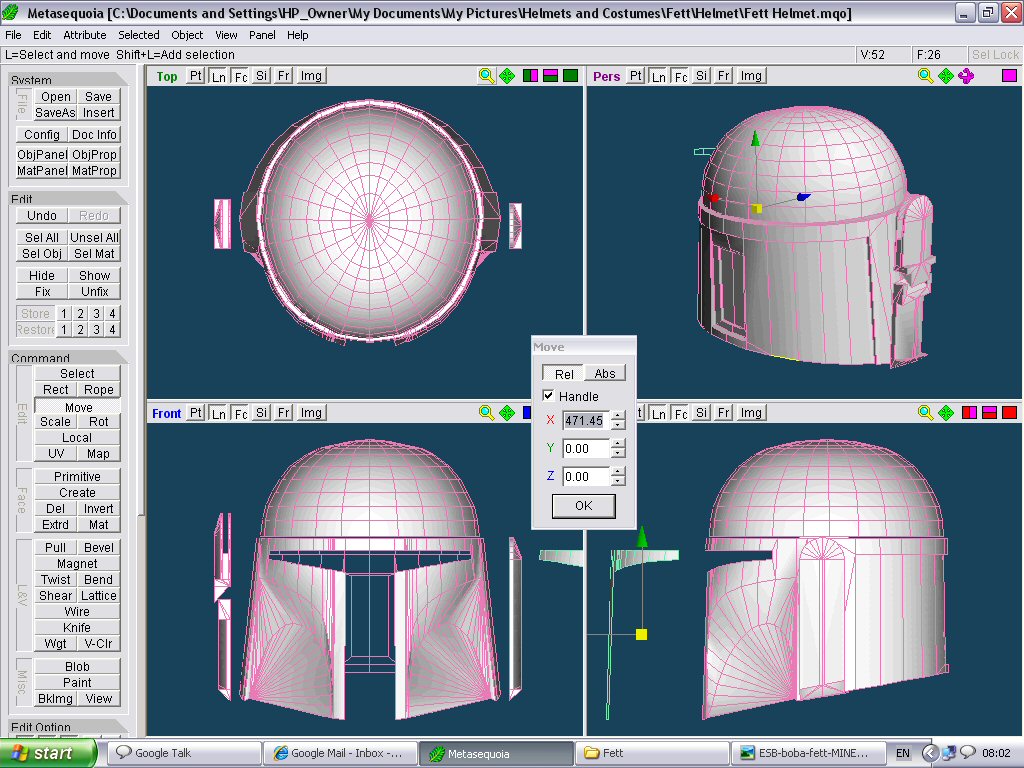Toggle Pt display in Top view
This screenshot has height=768, width=1024.
tap(195, 76)
